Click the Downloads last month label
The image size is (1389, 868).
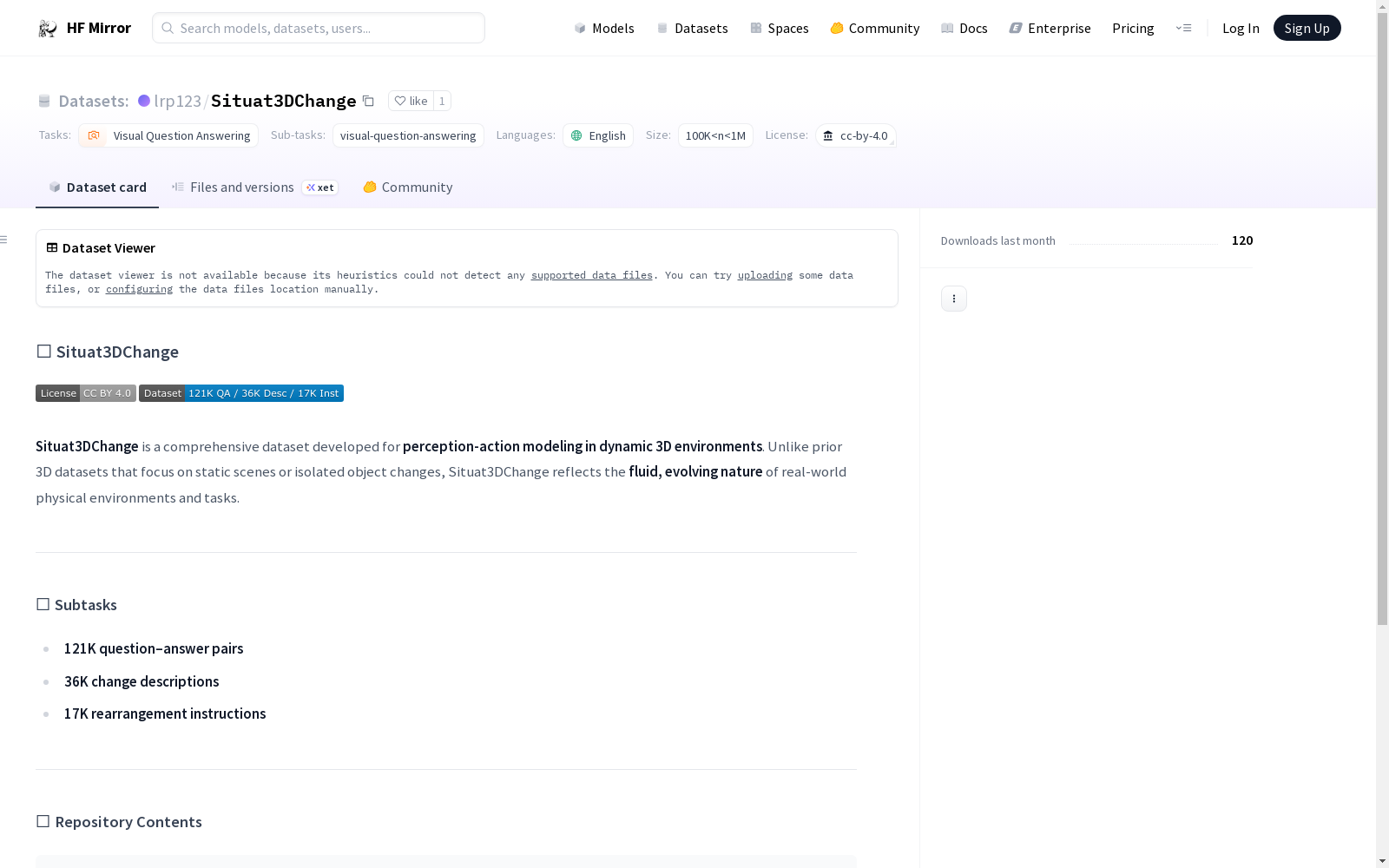[x=998, y=240]
